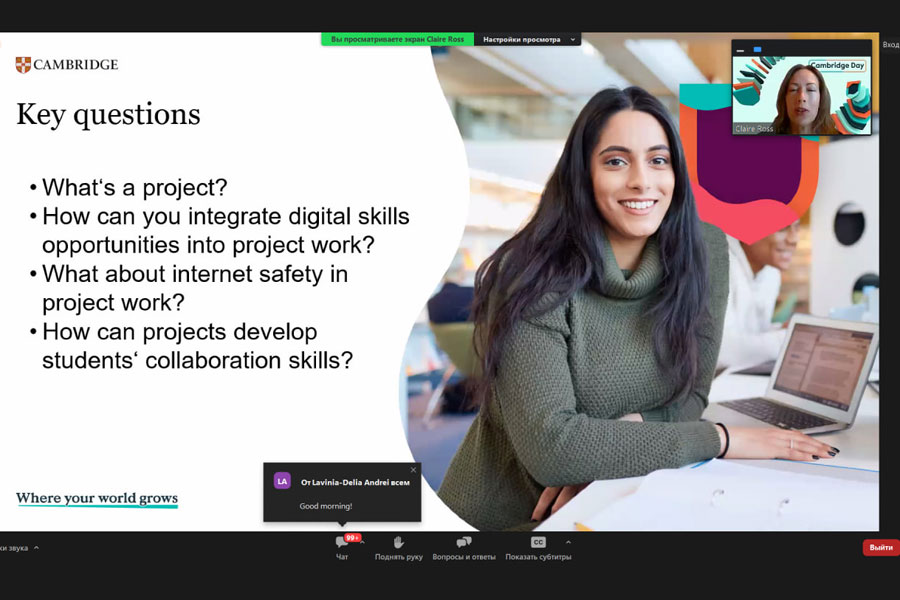Minimize the speaker video thumbnail panel

point(740,50)
